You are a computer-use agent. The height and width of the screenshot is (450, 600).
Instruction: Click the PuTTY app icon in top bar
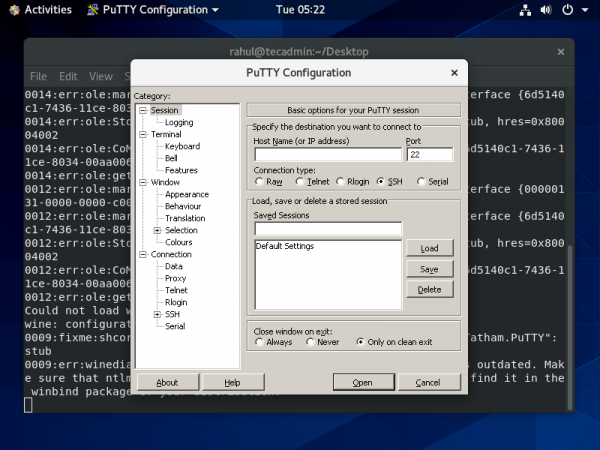pyautogui.click(x=94, y=10)
